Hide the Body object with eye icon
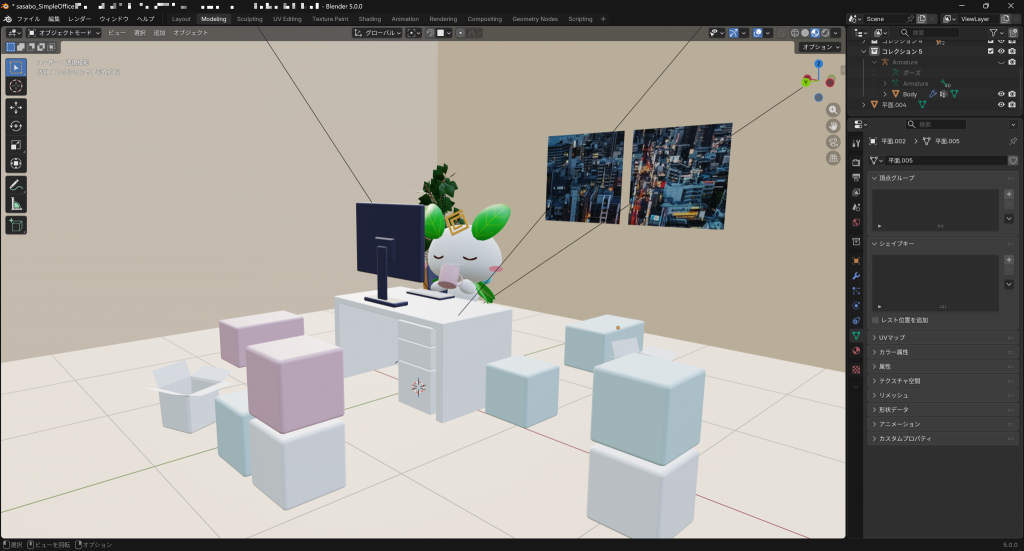 tap(1000, 94)
